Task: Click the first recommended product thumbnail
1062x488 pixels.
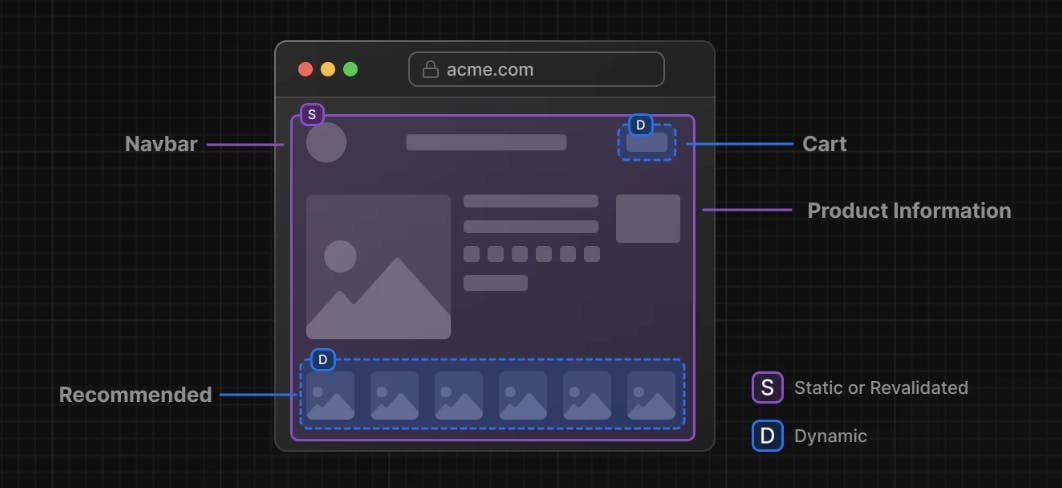Action: 330,395
